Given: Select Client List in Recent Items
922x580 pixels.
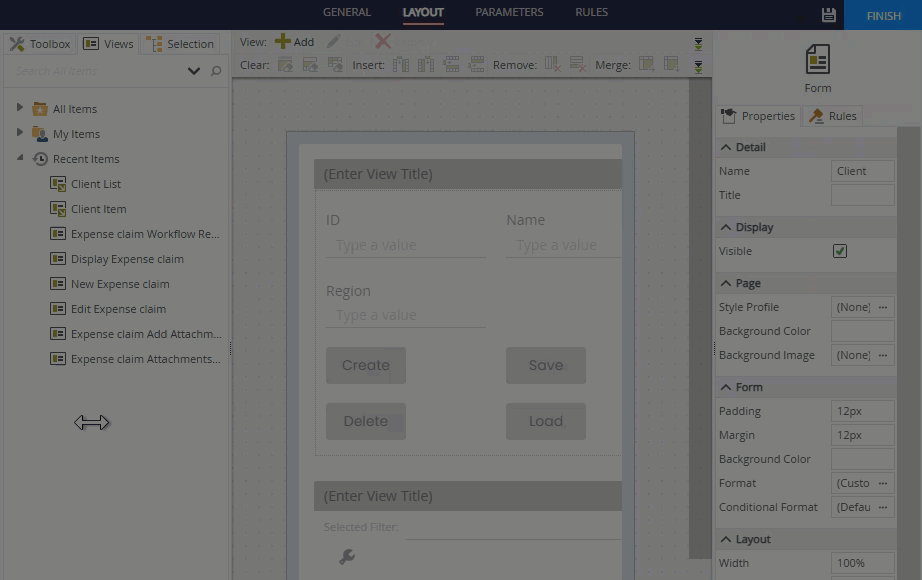Looking at the screenshot, I should (96, 184).
